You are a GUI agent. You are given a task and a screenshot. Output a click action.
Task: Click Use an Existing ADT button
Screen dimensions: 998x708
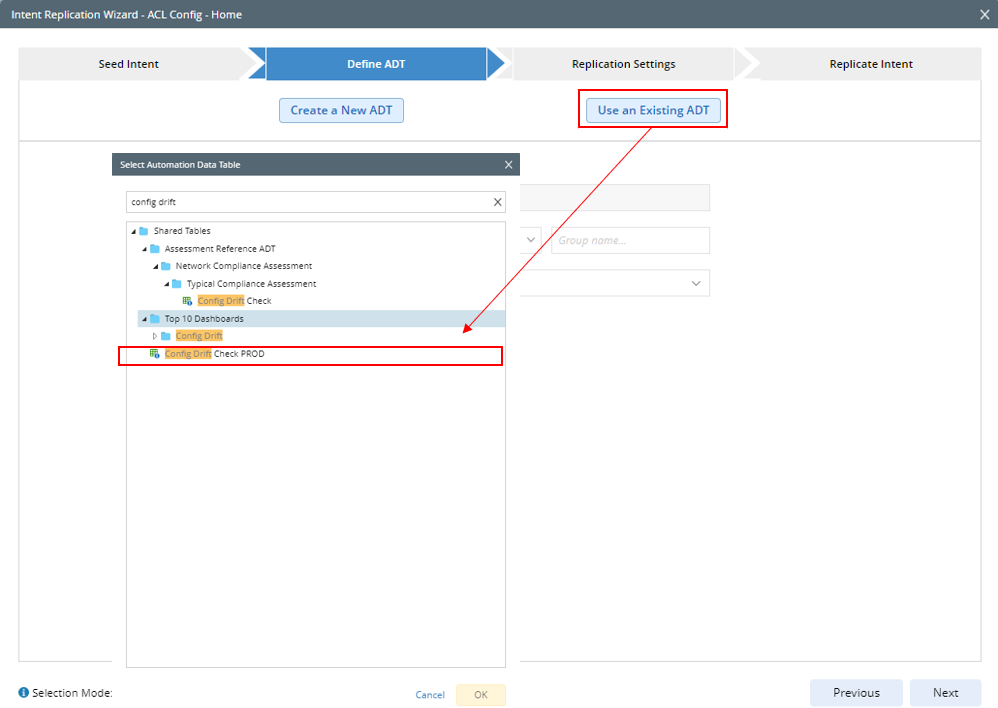click(653, 110)
